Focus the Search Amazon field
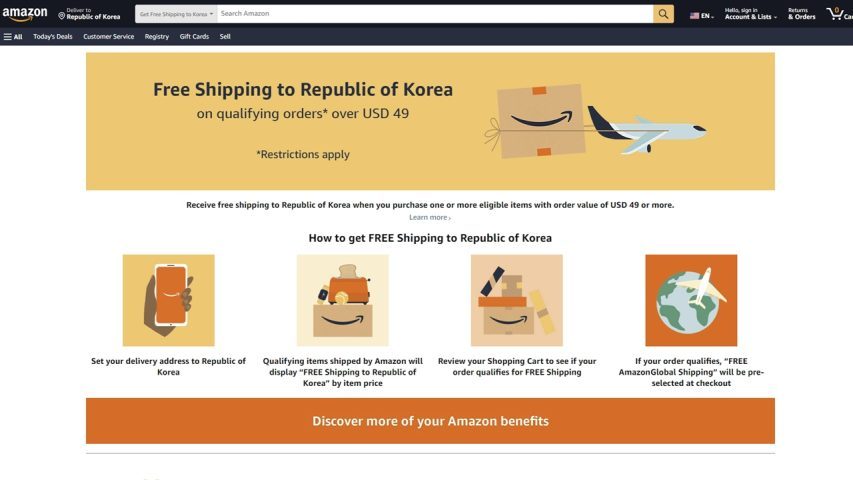Image resolution: width=853 pixels, height=480 pixels. pos(435,14)
